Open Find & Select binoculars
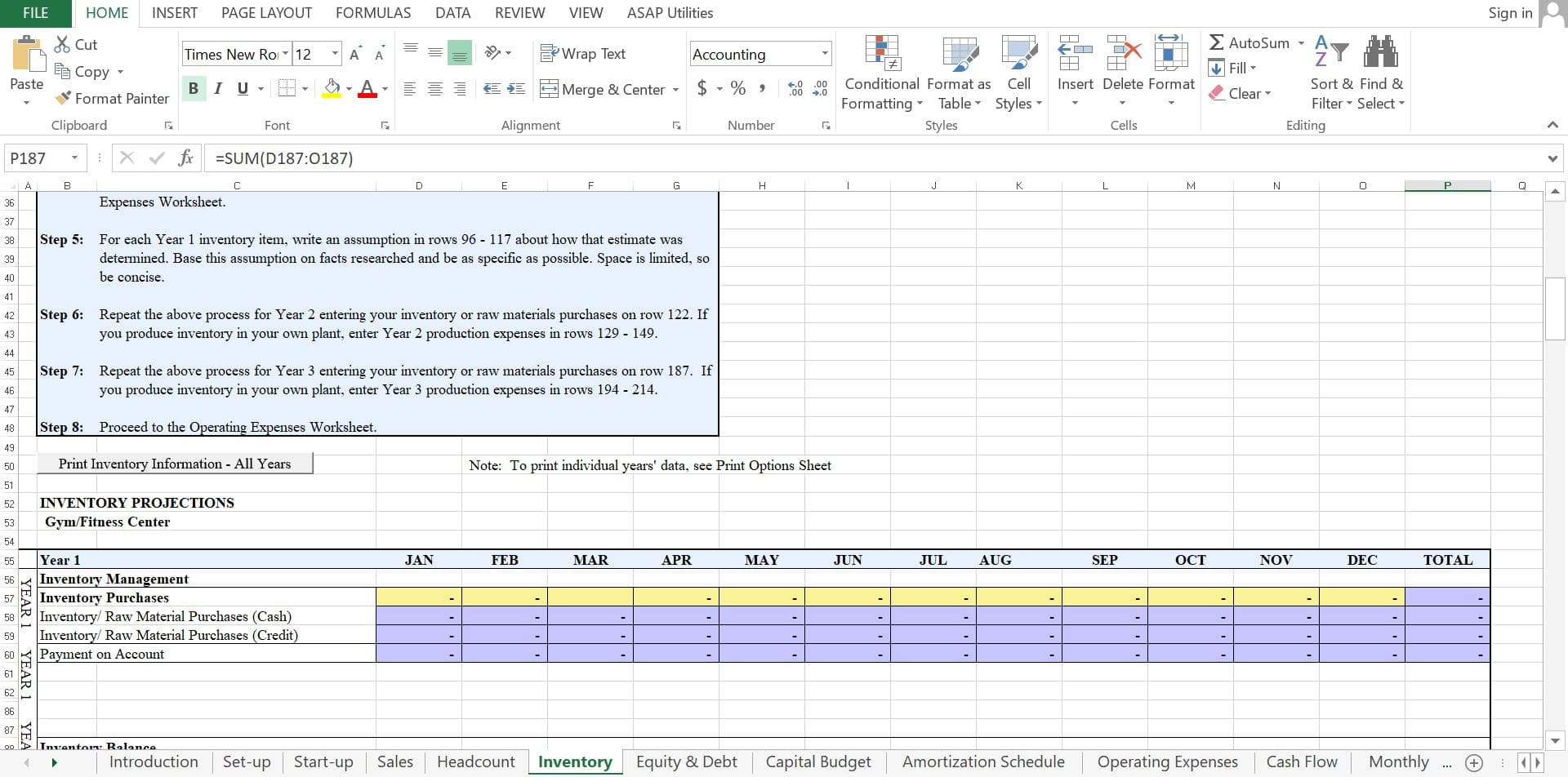Viewport: 1568px width, 777px height. (x=1381, y=73)
